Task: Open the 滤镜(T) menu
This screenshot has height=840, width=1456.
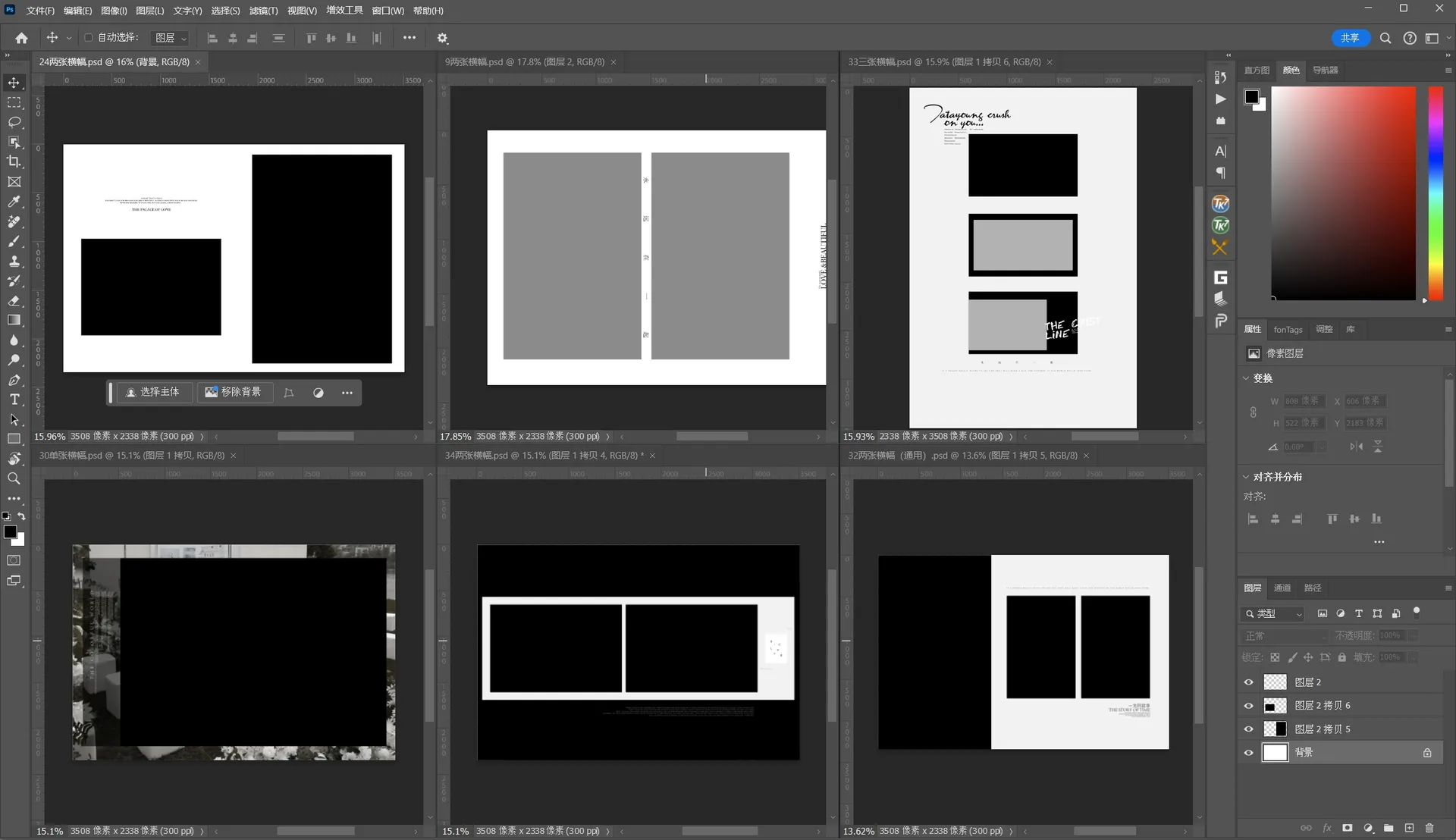Action: (x=263, y=11)
